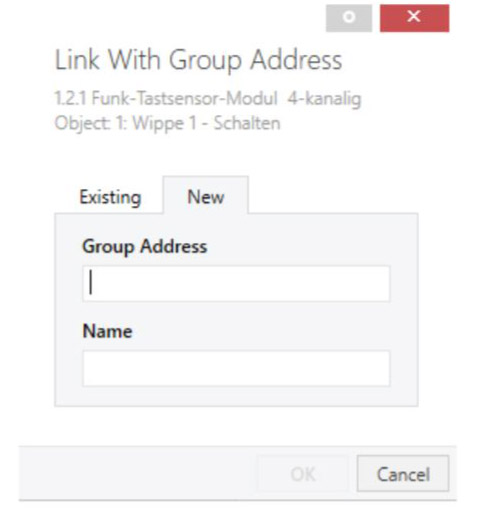Switch to the Existing tab
Screen dimensions: 482x514
click(x=110, y=197)
